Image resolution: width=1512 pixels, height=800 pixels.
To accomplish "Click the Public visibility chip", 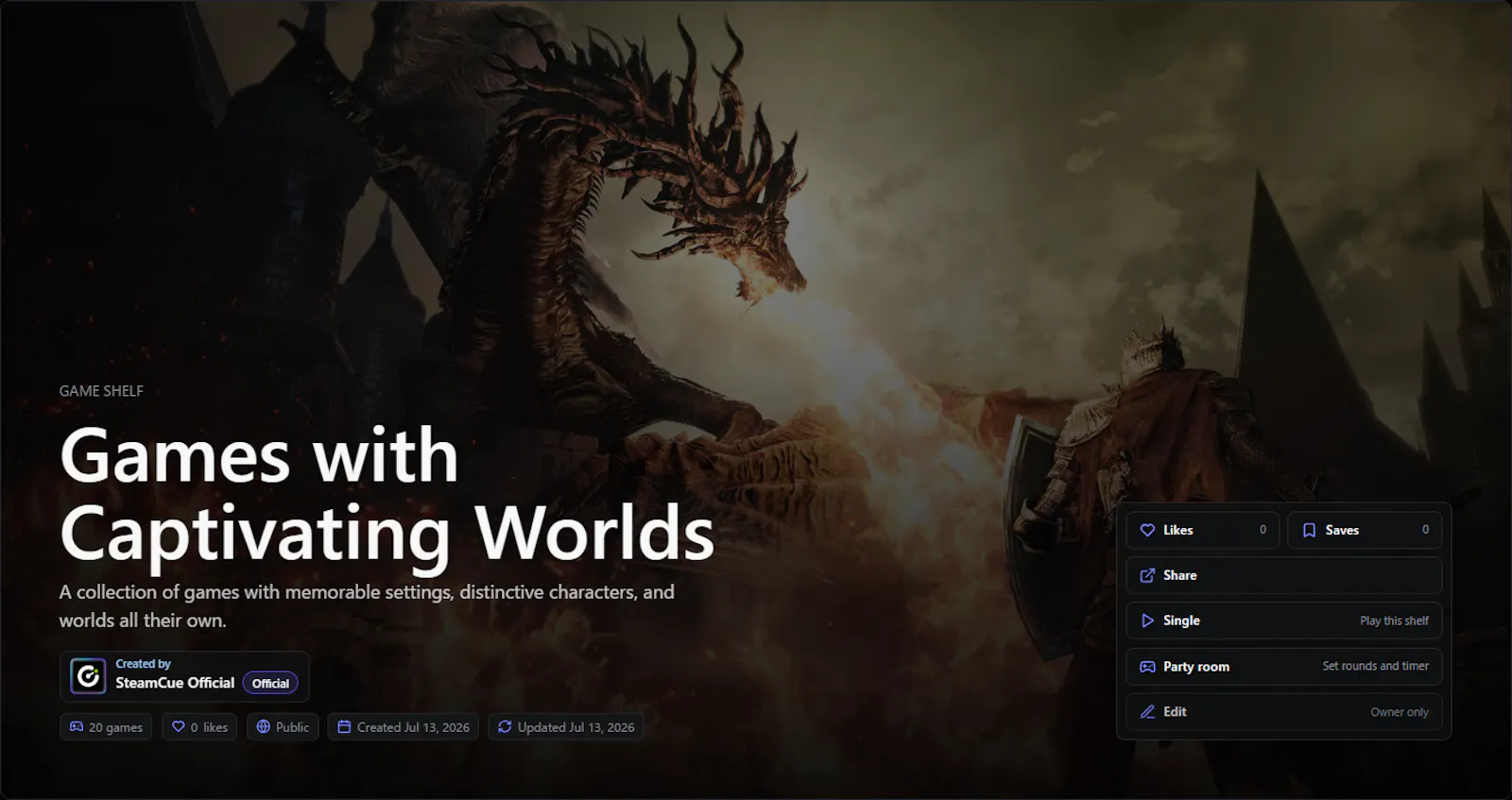I will coord(283,727).
